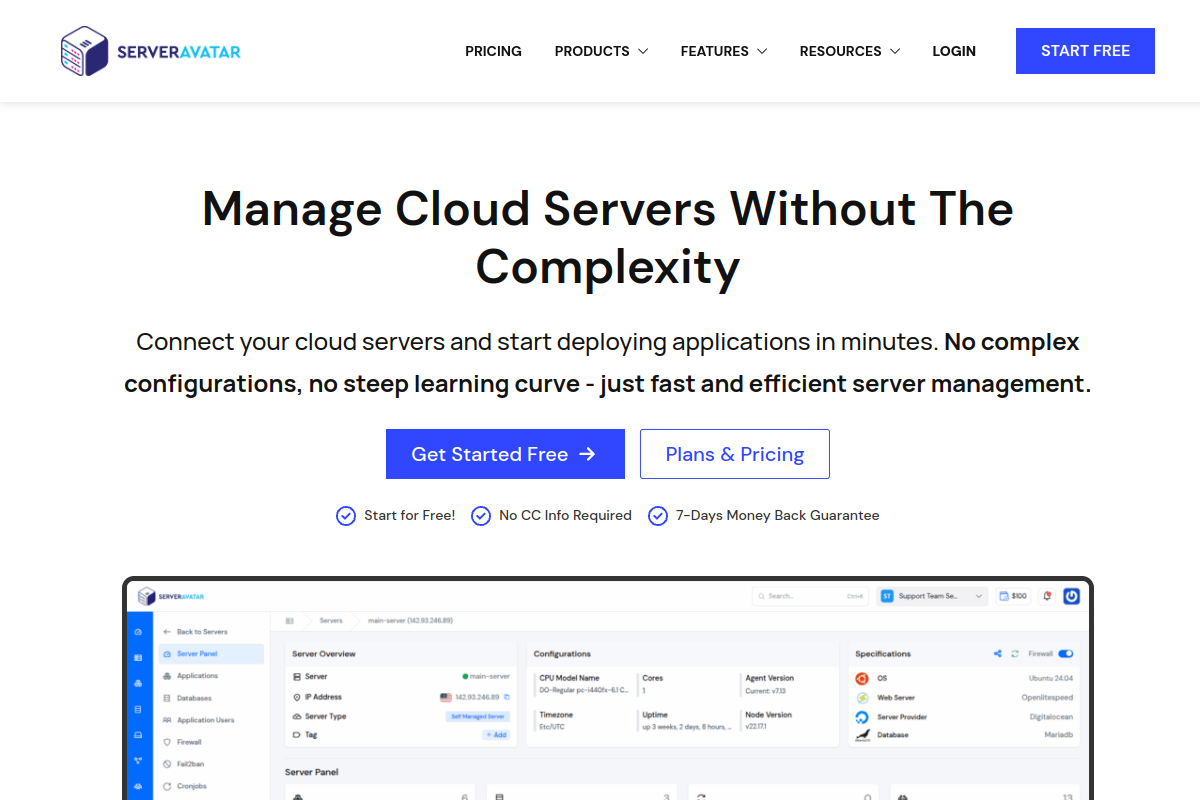This screenshot has width=1200, height=800.
Task: Click the Openlitespeed Web Server icon
Action: point(862,698)
